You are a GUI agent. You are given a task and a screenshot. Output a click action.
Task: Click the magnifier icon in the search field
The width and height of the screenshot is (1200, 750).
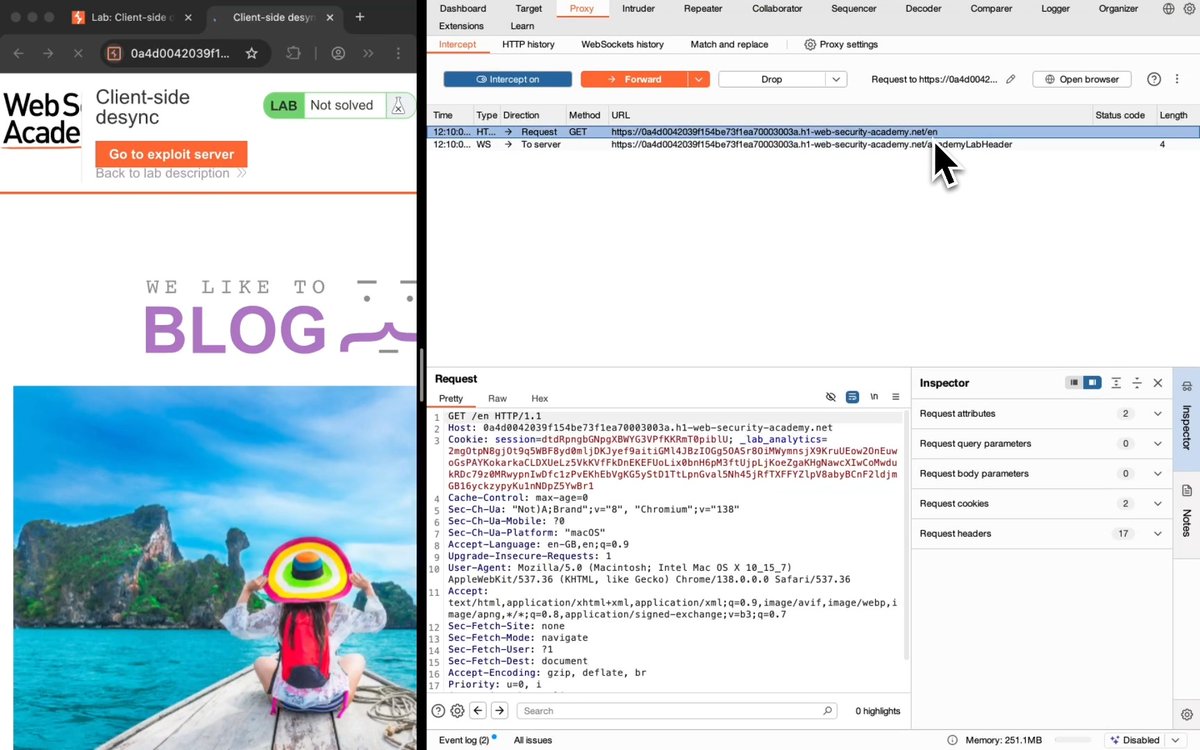827,711
